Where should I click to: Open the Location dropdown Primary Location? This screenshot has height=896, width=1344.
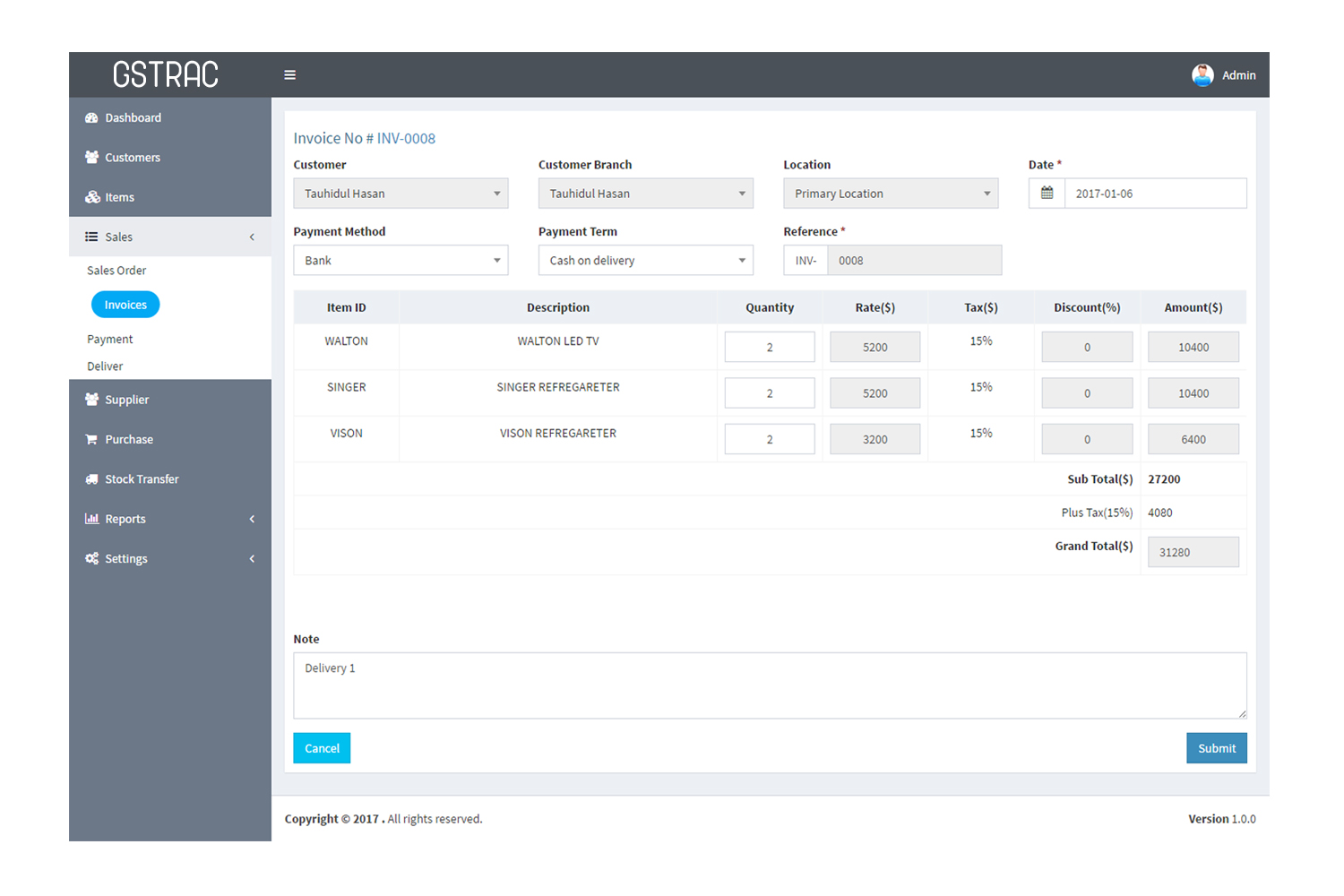pos(891,194)
